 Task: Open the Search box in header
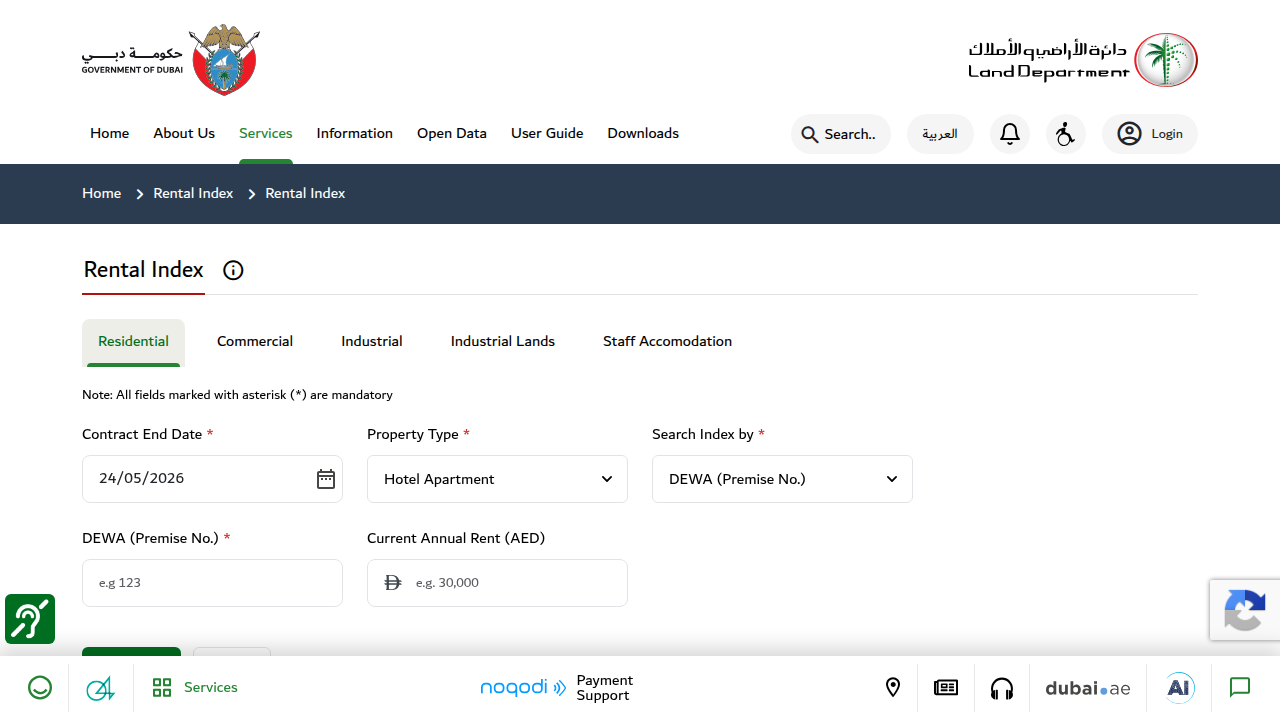(841, 134)
